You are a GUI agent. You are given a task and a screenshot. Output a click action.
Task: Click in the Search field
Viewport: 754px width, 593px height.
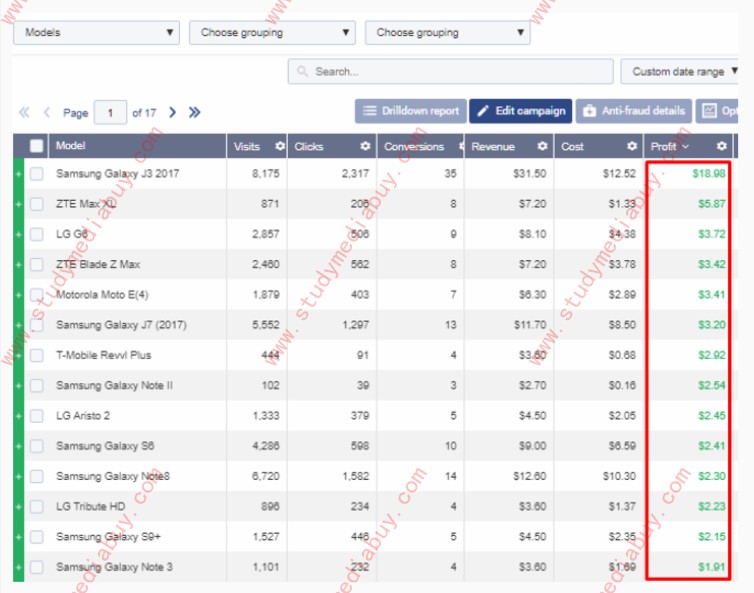pyautogui.click(x=451, y=72)
